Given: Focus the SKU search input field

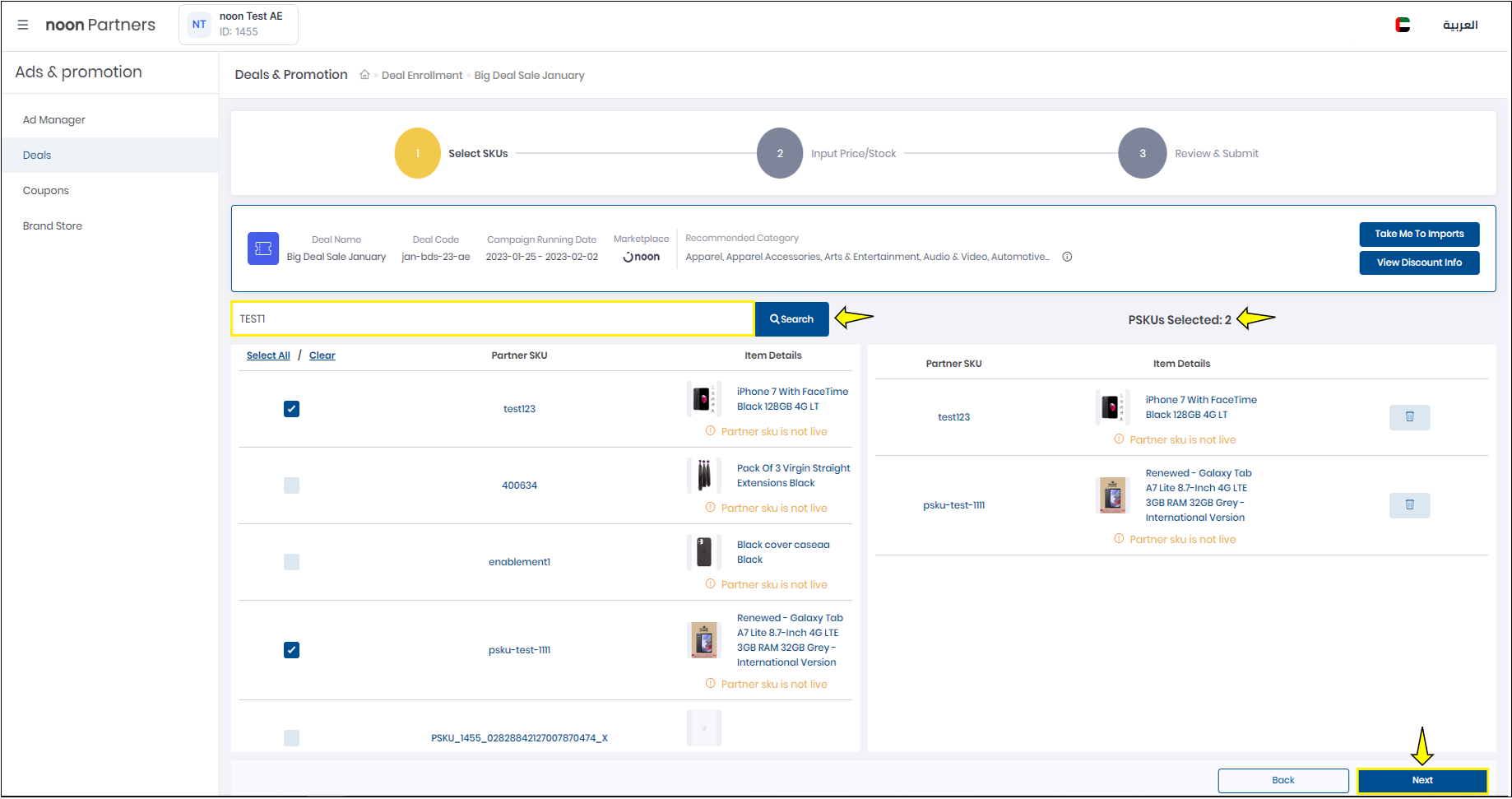Looking at the screenshot, I should click(x=492, y=319).
